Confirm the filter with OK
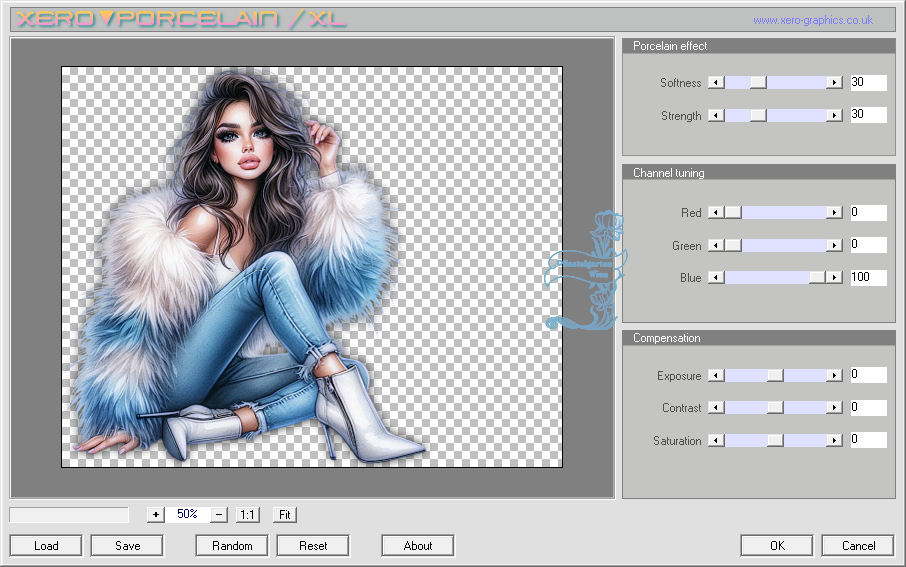Image resolution: width=906 pixels, height=567 pixels. (776, 546)
